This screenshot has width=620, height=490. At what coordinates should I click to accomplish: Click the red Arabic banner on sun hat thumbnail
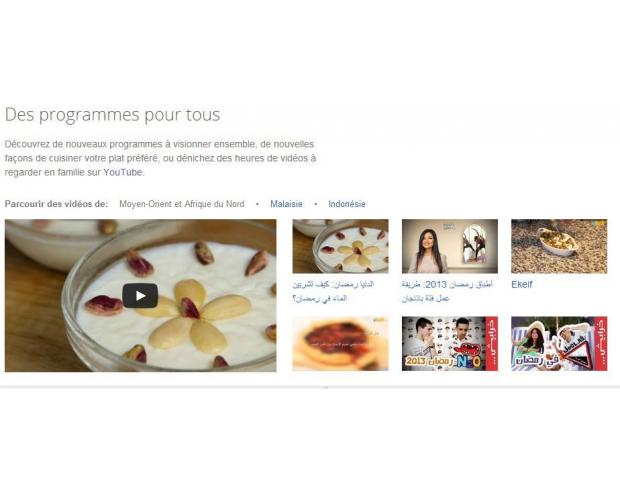(601, 343)
